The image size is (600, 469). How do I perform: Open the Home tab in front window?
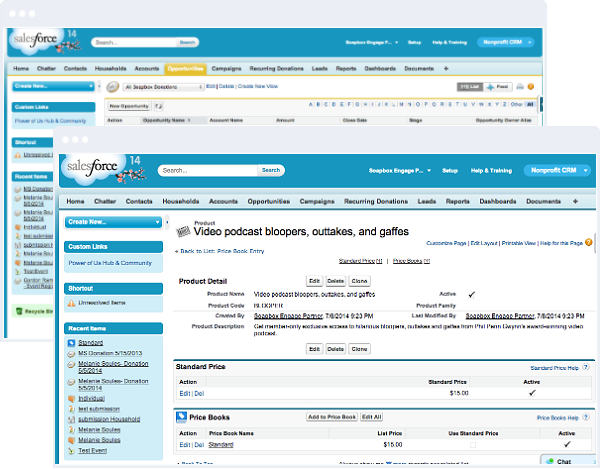point(75,201)
